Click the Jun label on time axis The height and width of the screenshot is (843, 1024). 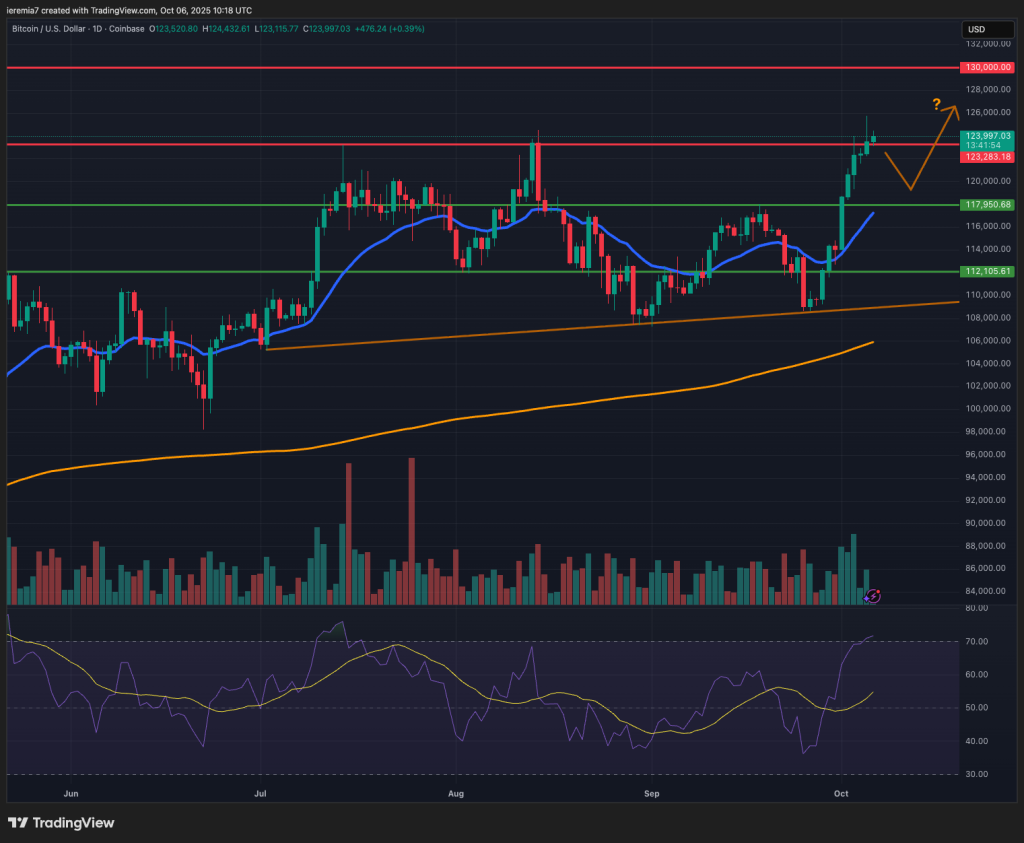pyautogui.click(x=70, y=793)
